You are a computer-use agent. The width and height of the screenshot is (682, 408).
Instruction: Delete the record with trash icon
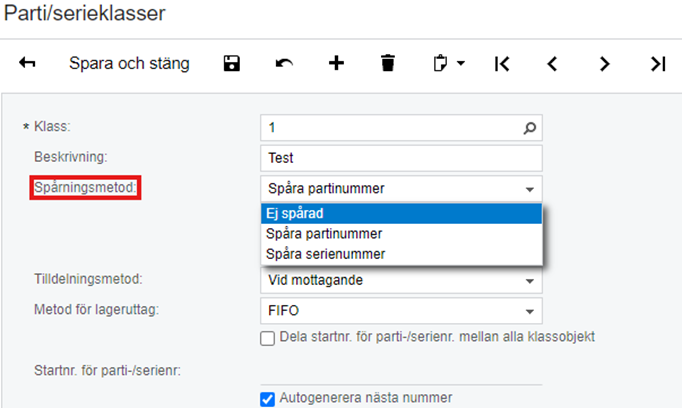388,63
